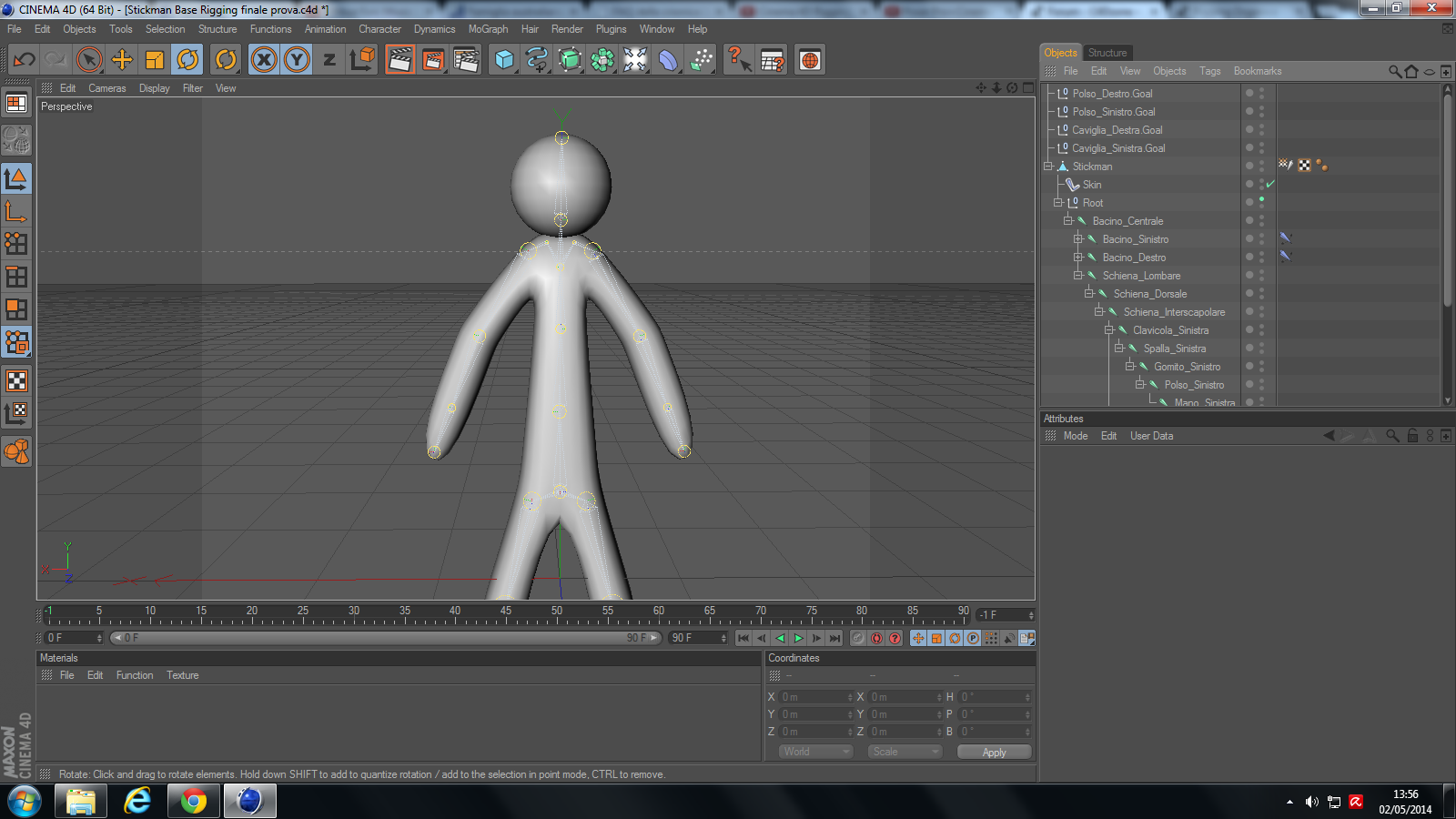
Task: Select the Move tool in the top toolbar
Action: pyautogui.click(x=122, y=60)
